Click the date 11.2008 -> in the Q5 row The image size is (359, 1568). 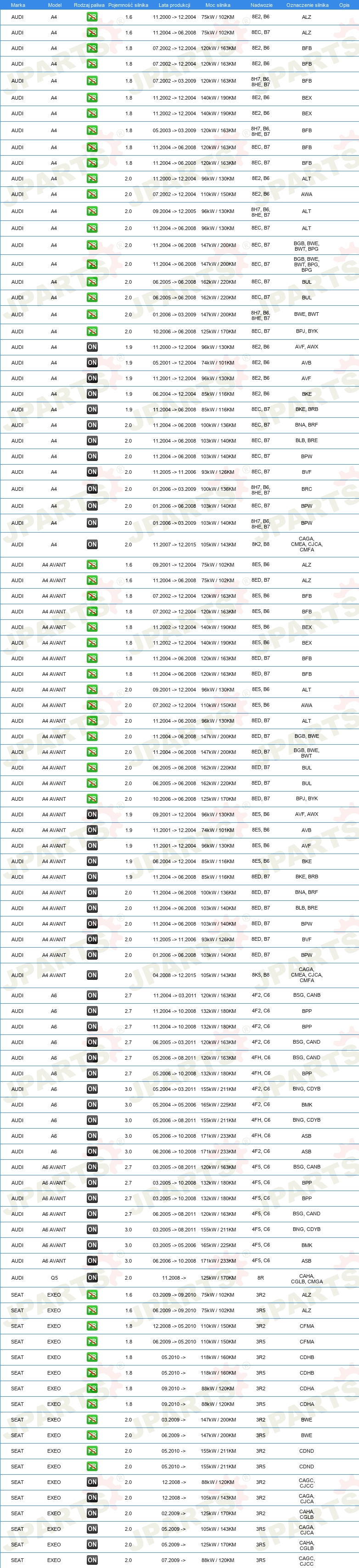click(x=174, y=1278)
